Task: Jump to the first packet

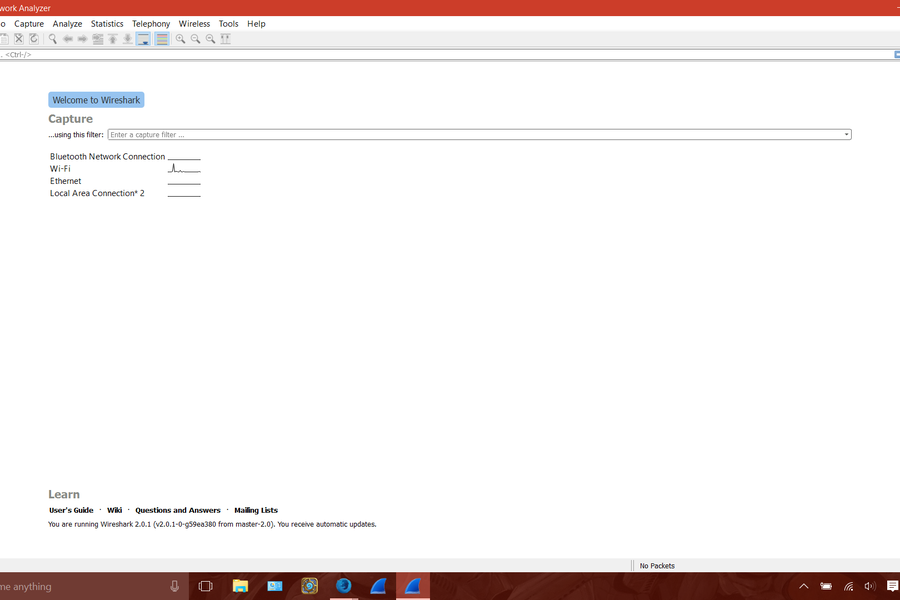Action: 112,38
